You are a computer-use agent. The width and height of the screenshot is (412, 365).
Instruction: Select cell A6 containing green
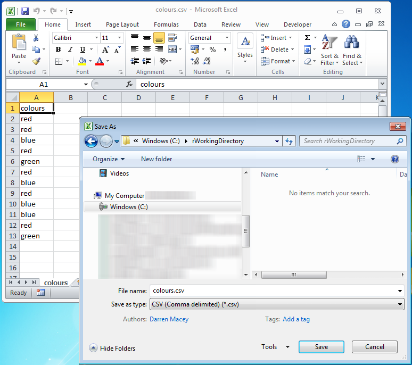tap(36, 162)
